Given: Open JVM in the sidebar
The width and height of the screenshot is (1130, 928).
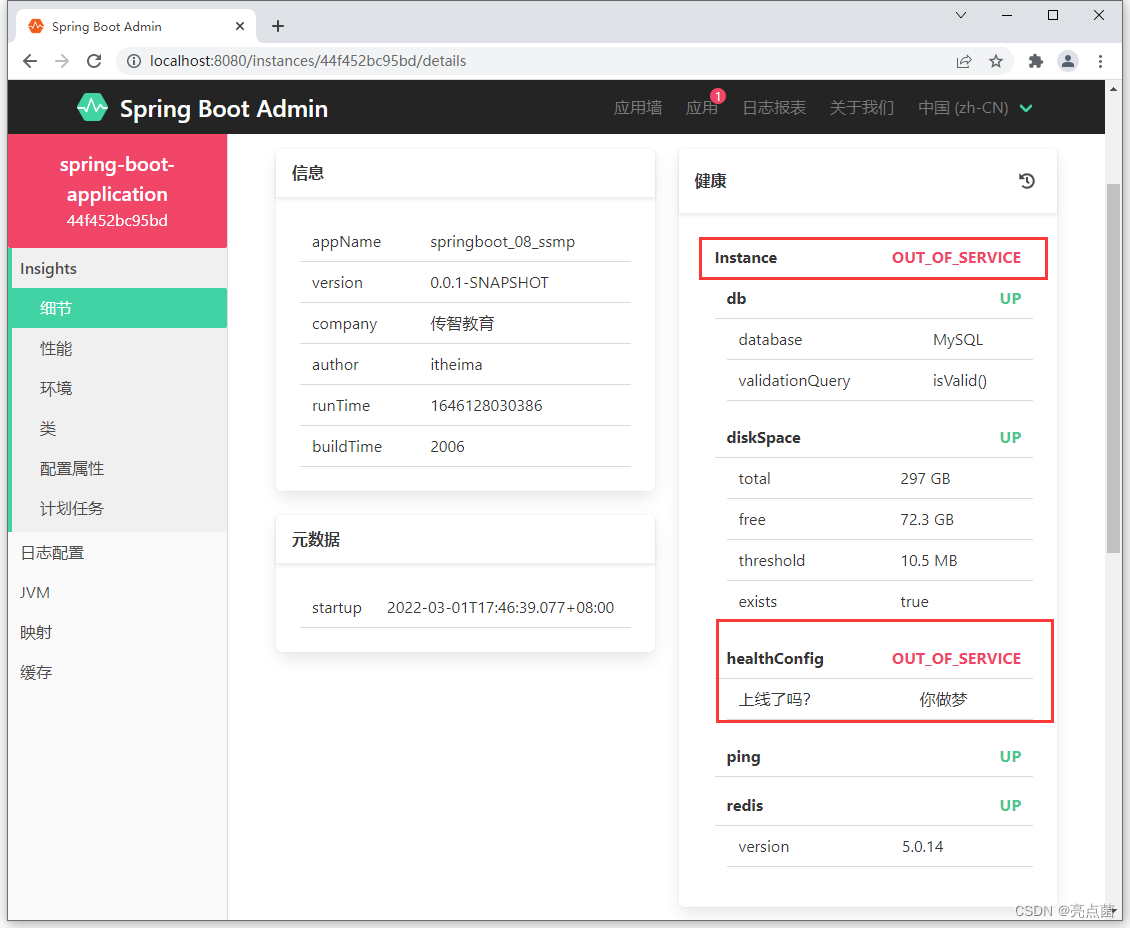Looking at the screenshot, I should (117, 592).
